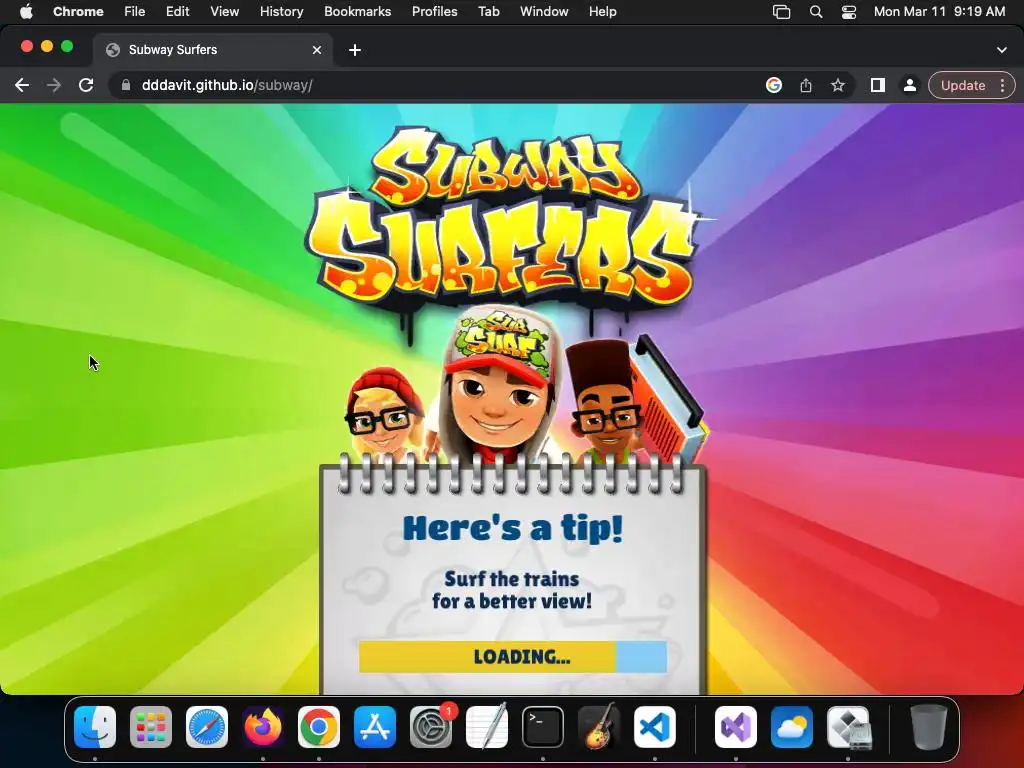1024x768 pixels.
Task: Open the Apple menu
Action: (26, 12)
